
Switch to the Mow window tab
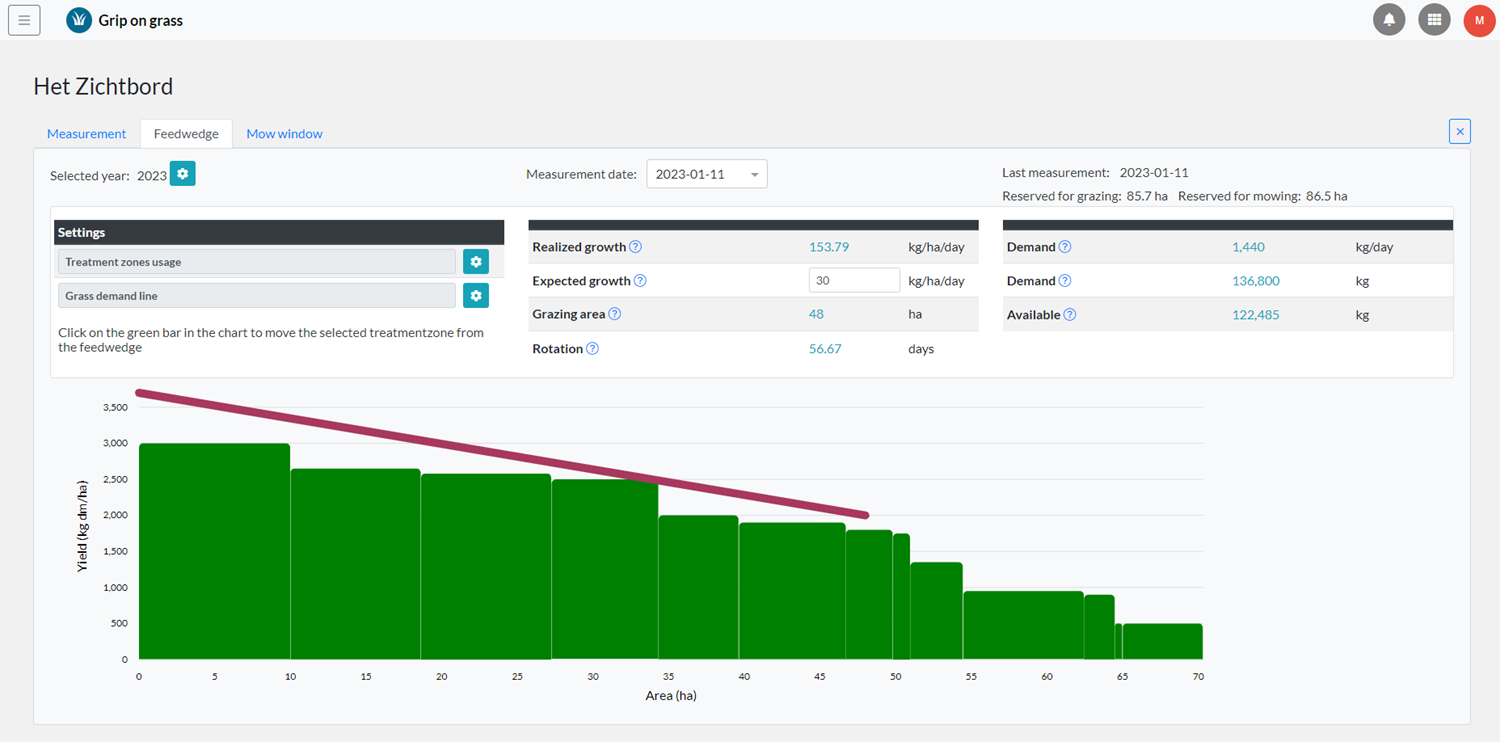pos(284,134)
